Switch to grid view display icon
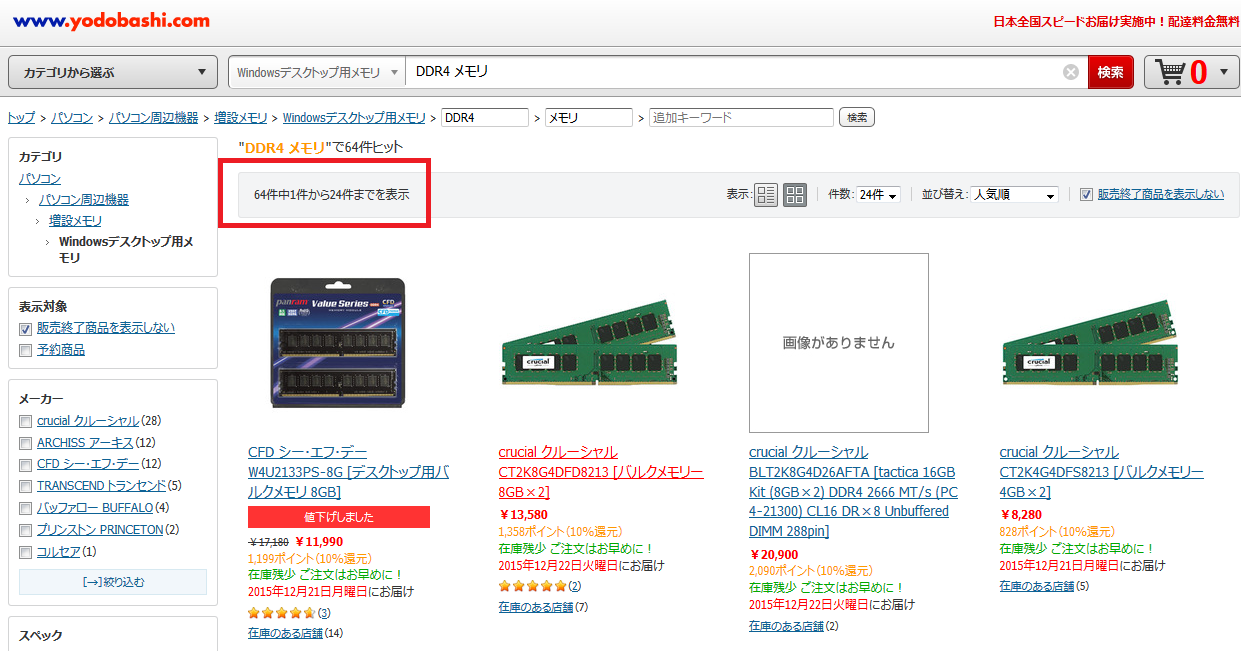Viewport: 1241px width, 651px height. pyautogui.click(x=794, y=195)
